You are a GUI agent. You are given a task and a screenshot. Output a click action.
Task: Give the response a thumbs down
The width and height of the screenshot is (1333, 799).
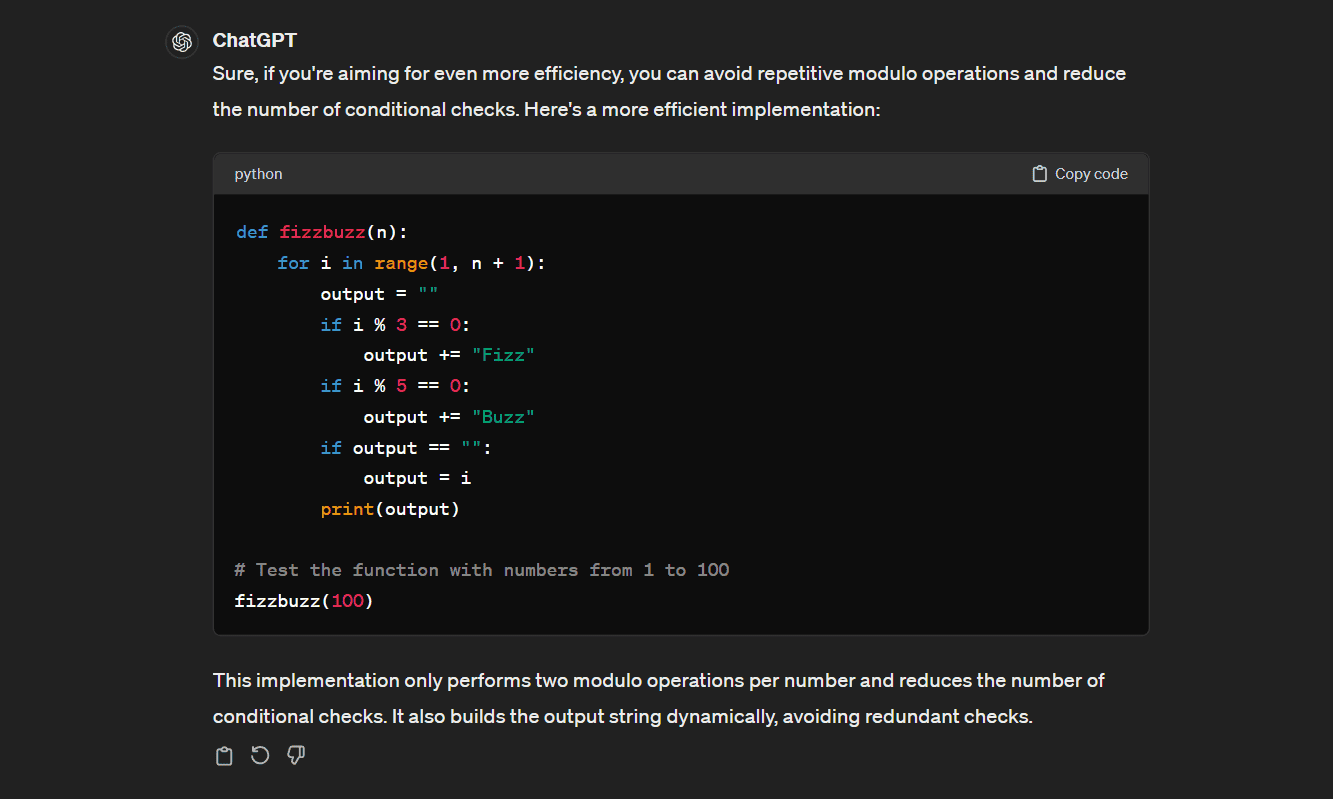(x=296, y=756)
